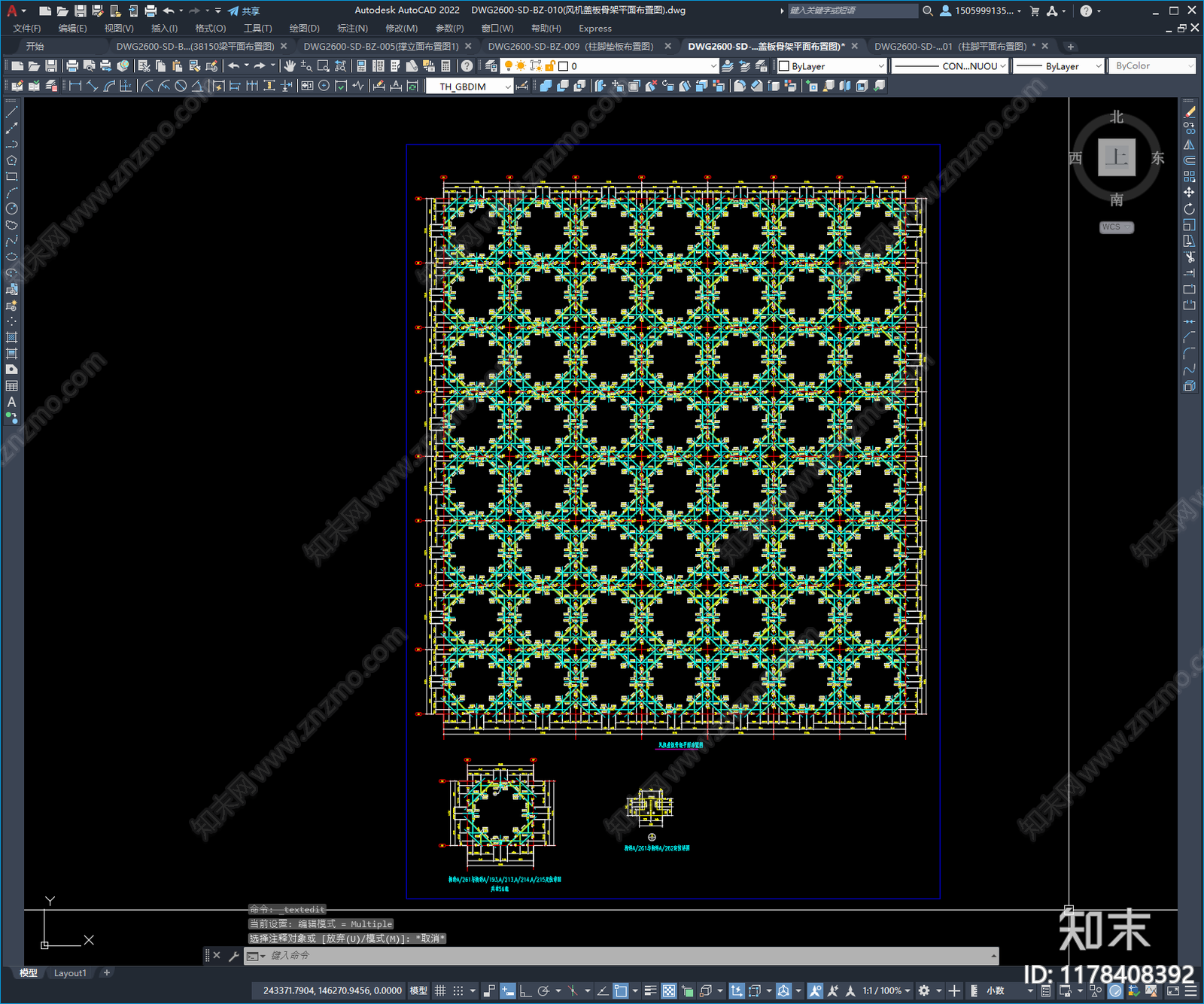Open the 标注(N) menu
Image resolution: width=1204 pixels, height=1004 pixels.
click(x=352, y=28)
